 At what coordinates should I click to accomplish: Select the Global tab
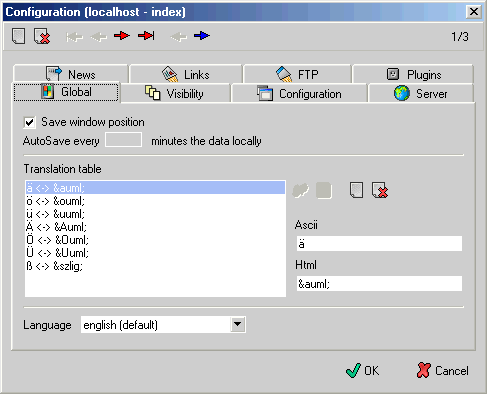[x=66, y=92]
